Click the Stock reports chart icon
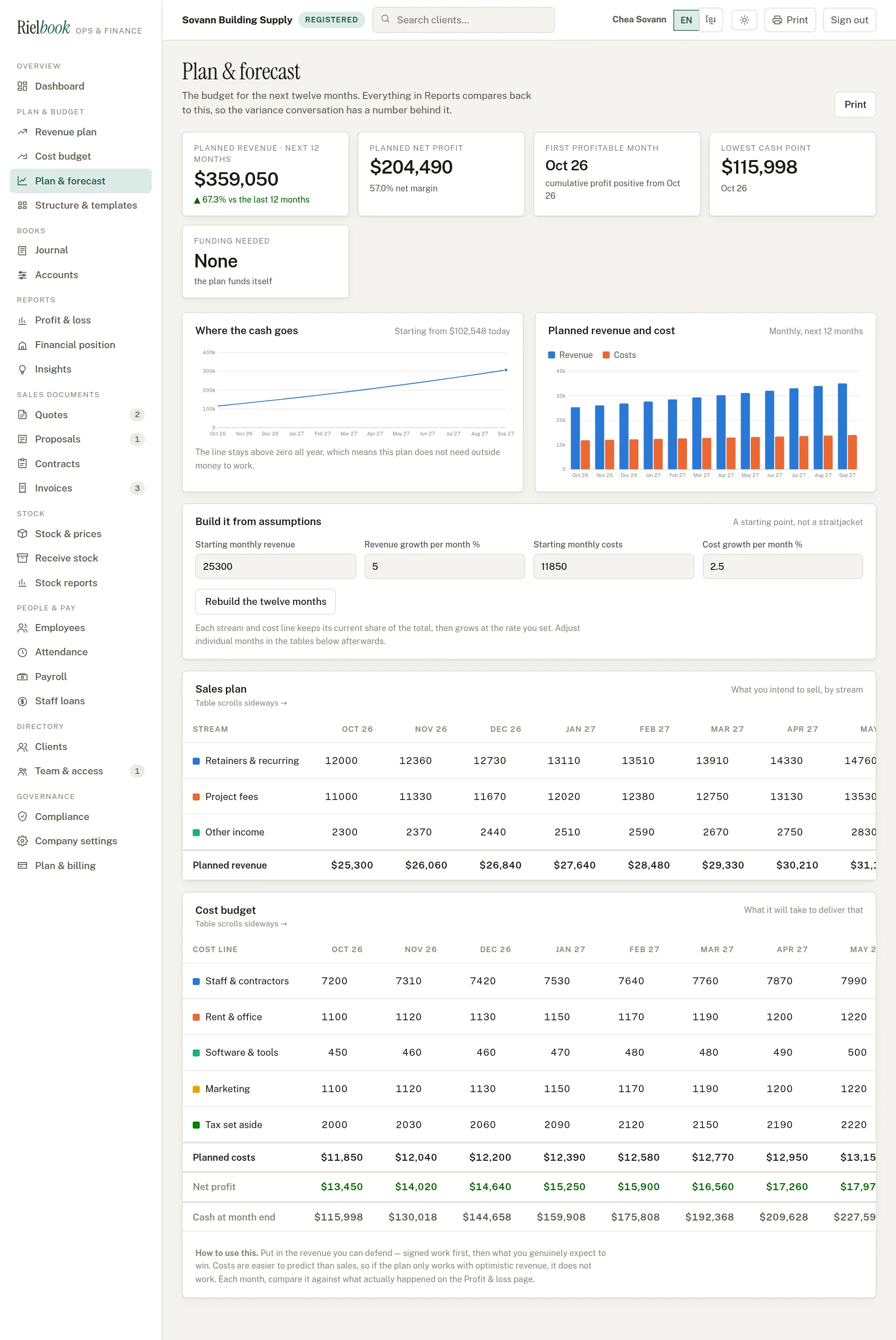The image size is (896, 1340). coord(22,583)
